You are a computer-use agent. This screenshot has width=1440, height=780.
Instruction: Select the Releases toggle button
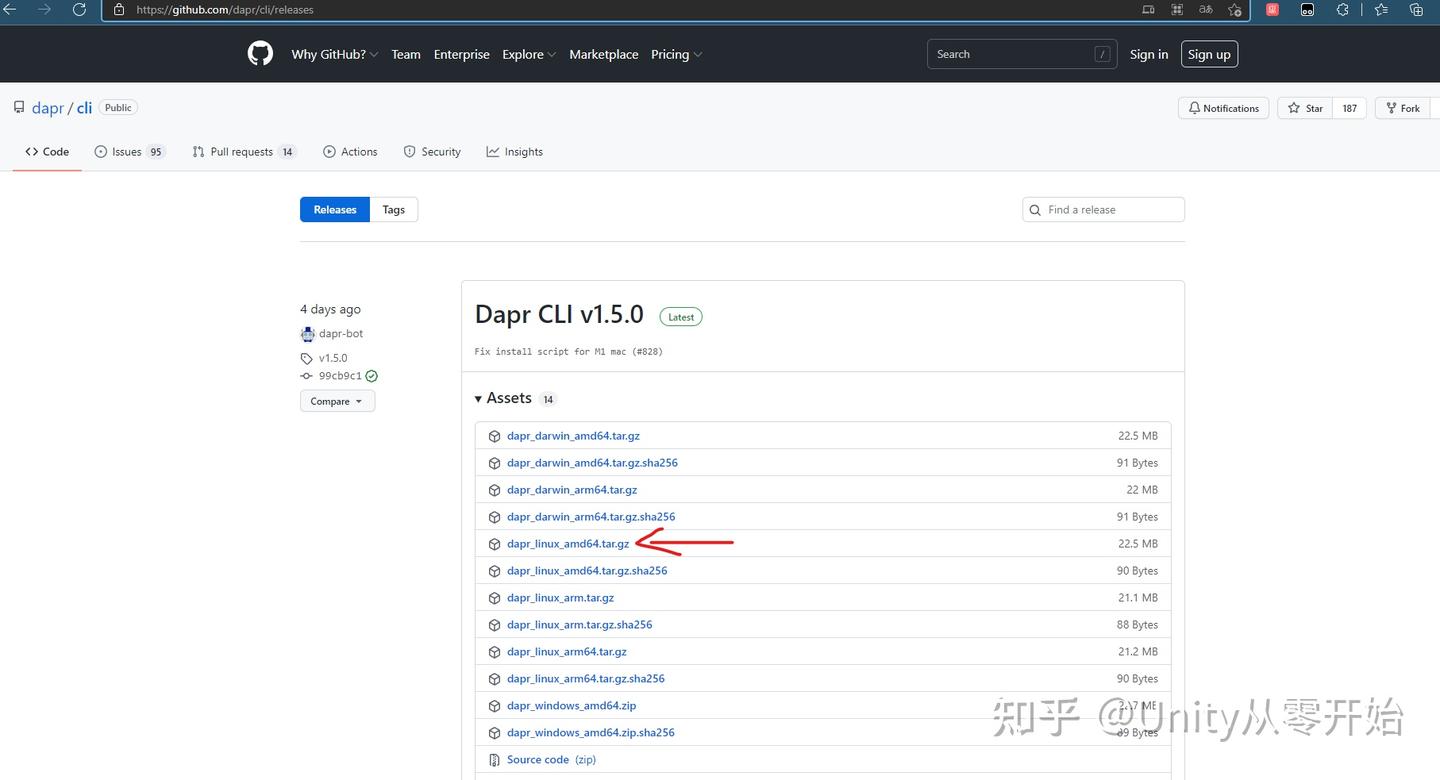pyautogui.click(x=335, y=210)
